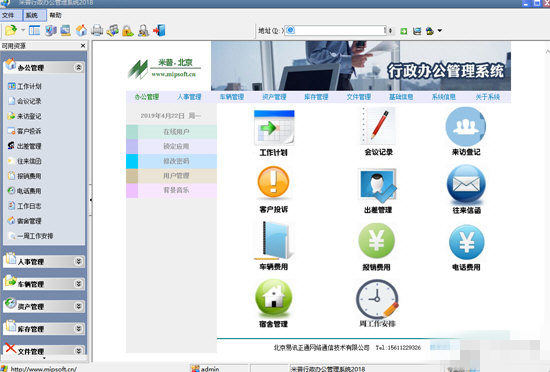The image size is (550, 372).
Task: Click the 修改密码 button
Action: click(x=172, y=161)
